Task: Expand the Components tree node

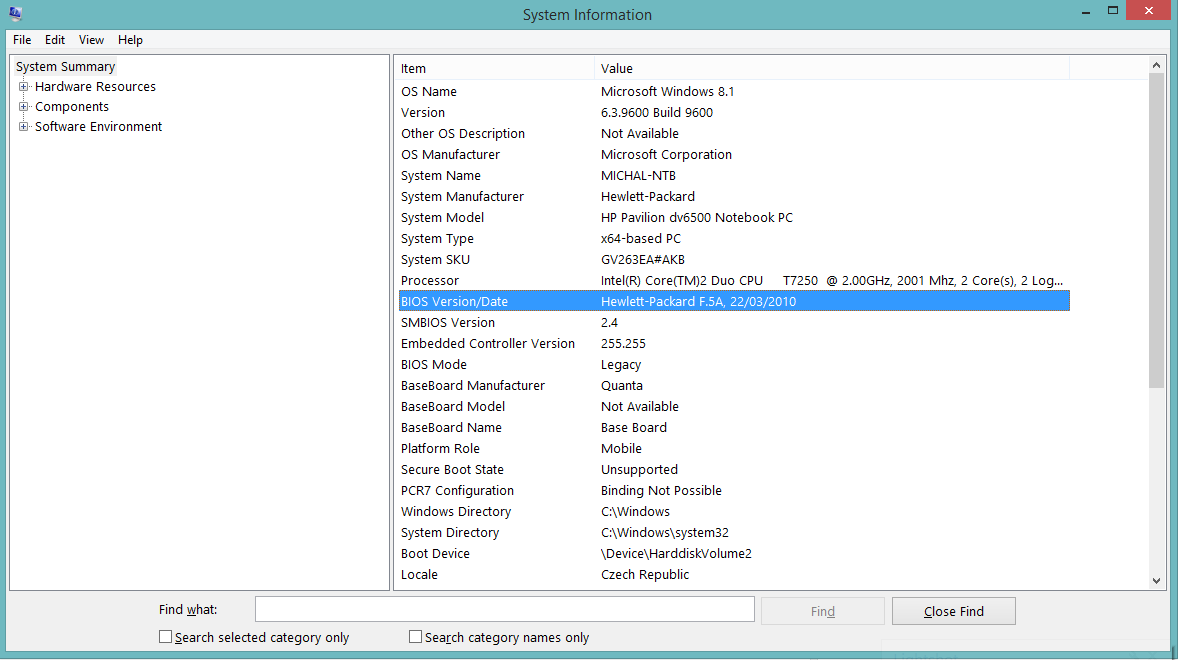Action: click(23, 107)
